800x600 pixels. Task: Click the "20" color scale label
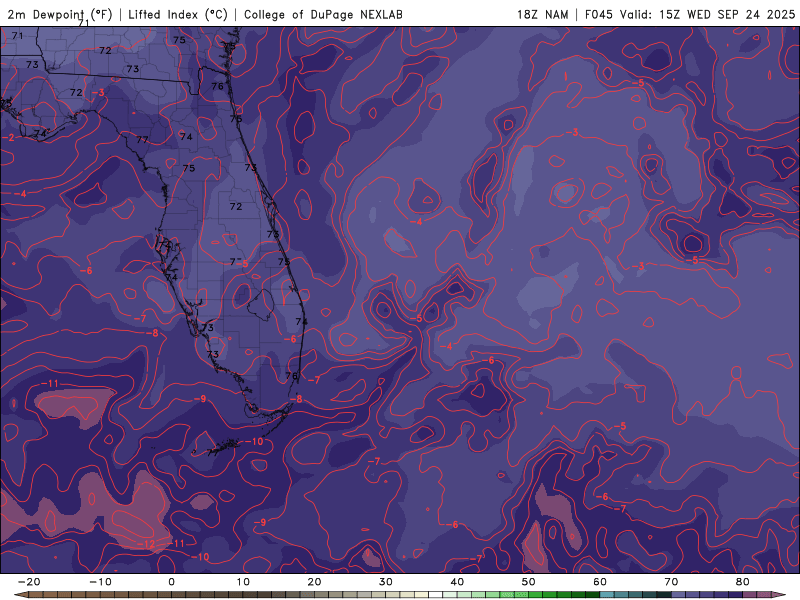[314, 582]
